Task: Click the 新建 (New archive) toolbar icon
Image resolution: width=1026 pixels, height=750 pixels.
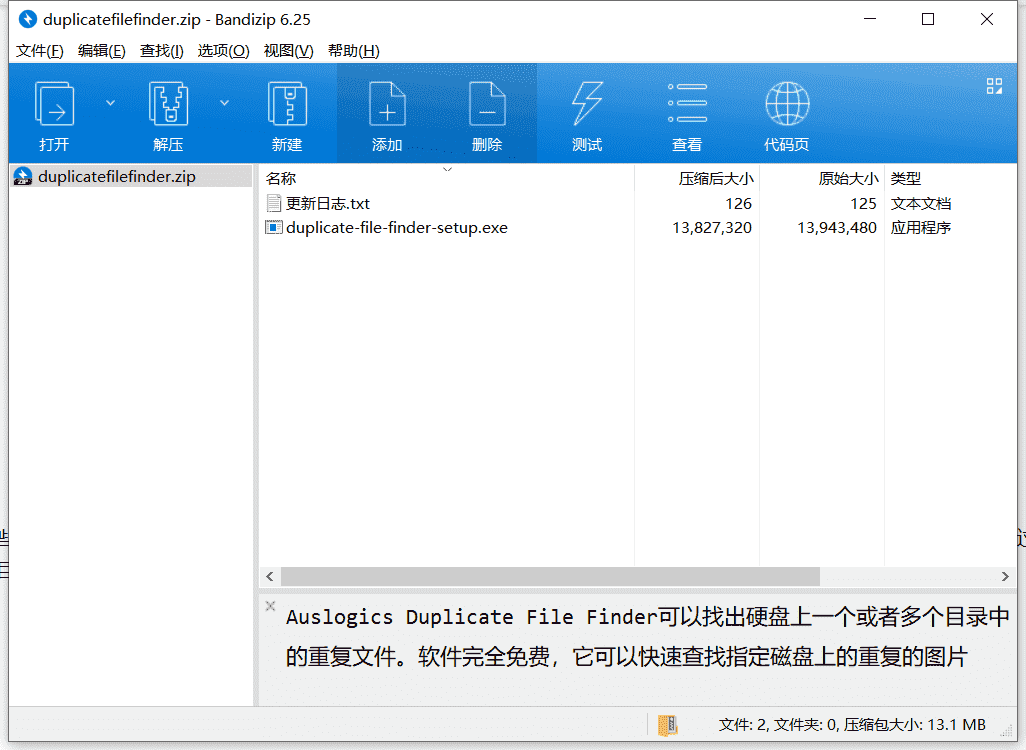Action: click(x=287, y=104)
